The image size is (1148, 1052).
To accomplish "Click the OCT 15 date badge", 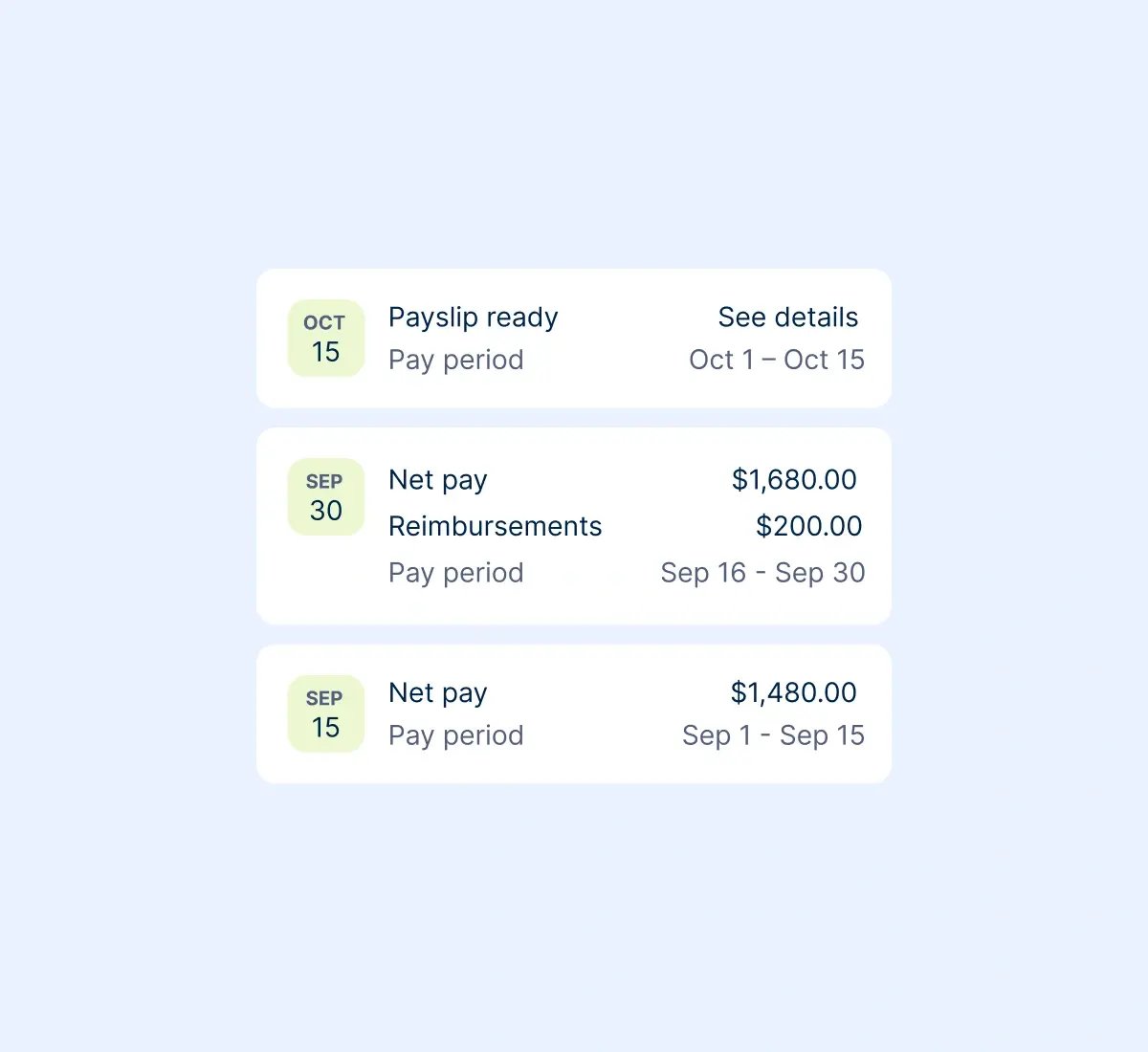I will 325,339.
